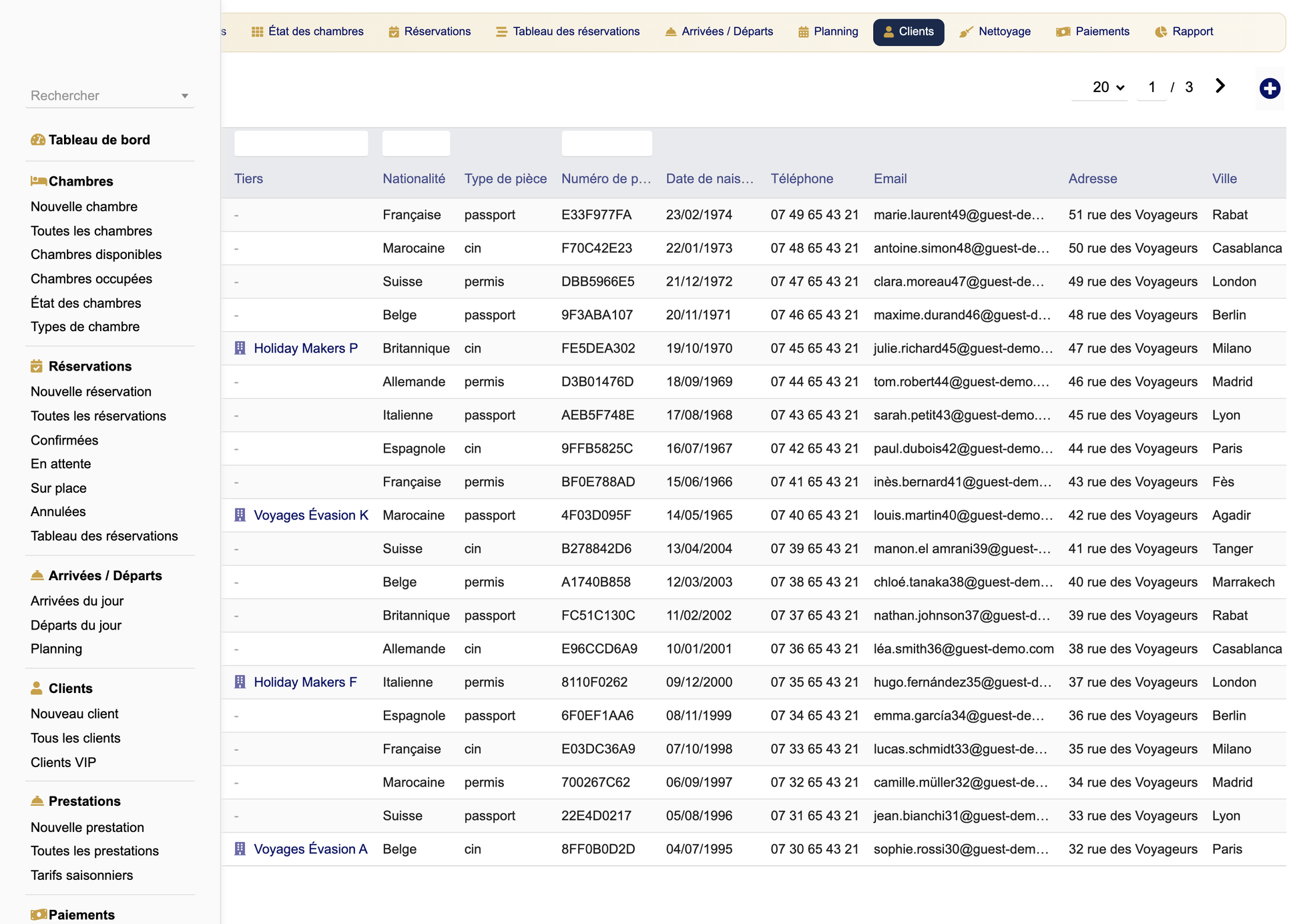Switch to Arrivées / Départs tab
This screenshot has height=924, width=1299.
(719, 31)
